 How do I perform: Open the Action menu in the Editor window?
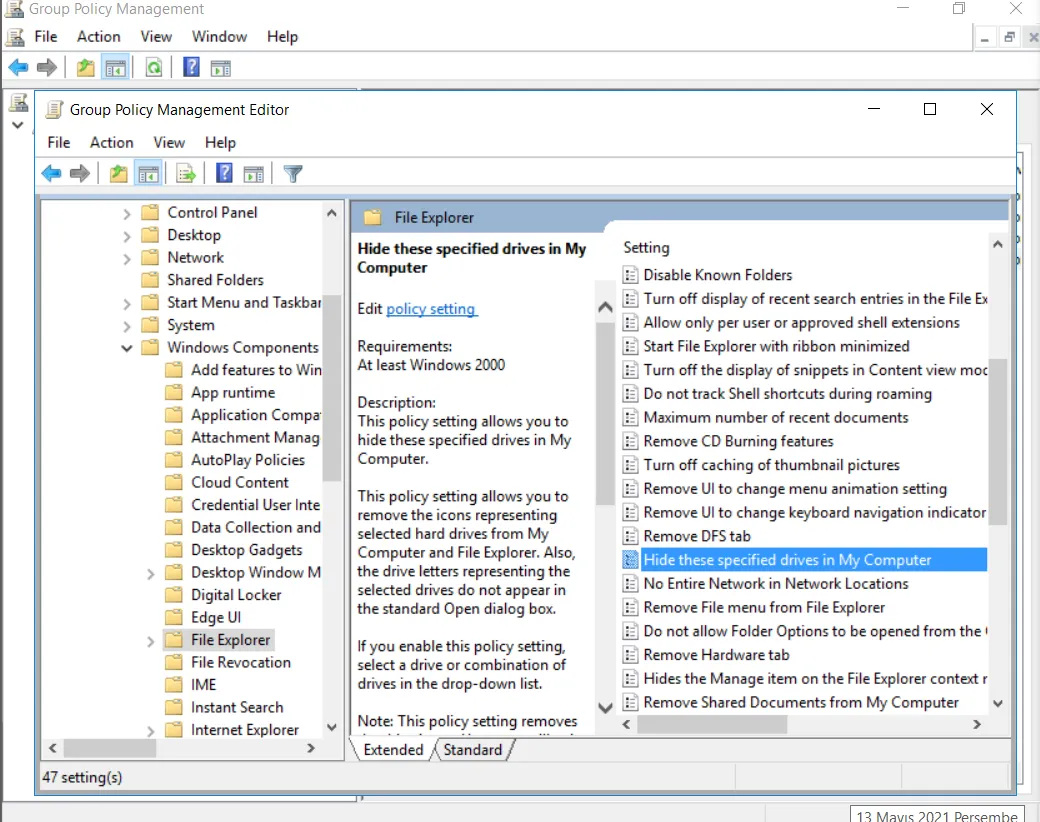point(111,143)
